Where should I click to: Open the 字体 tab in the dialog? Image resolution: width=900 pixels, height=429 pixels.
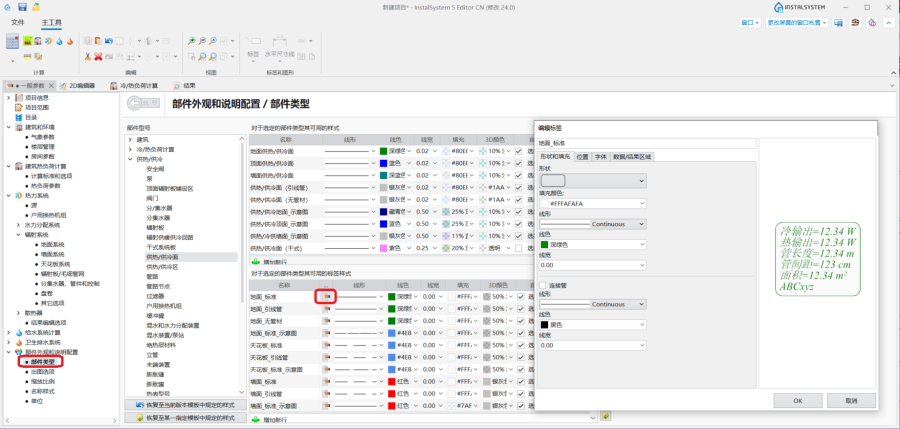(x=600, y=156)
